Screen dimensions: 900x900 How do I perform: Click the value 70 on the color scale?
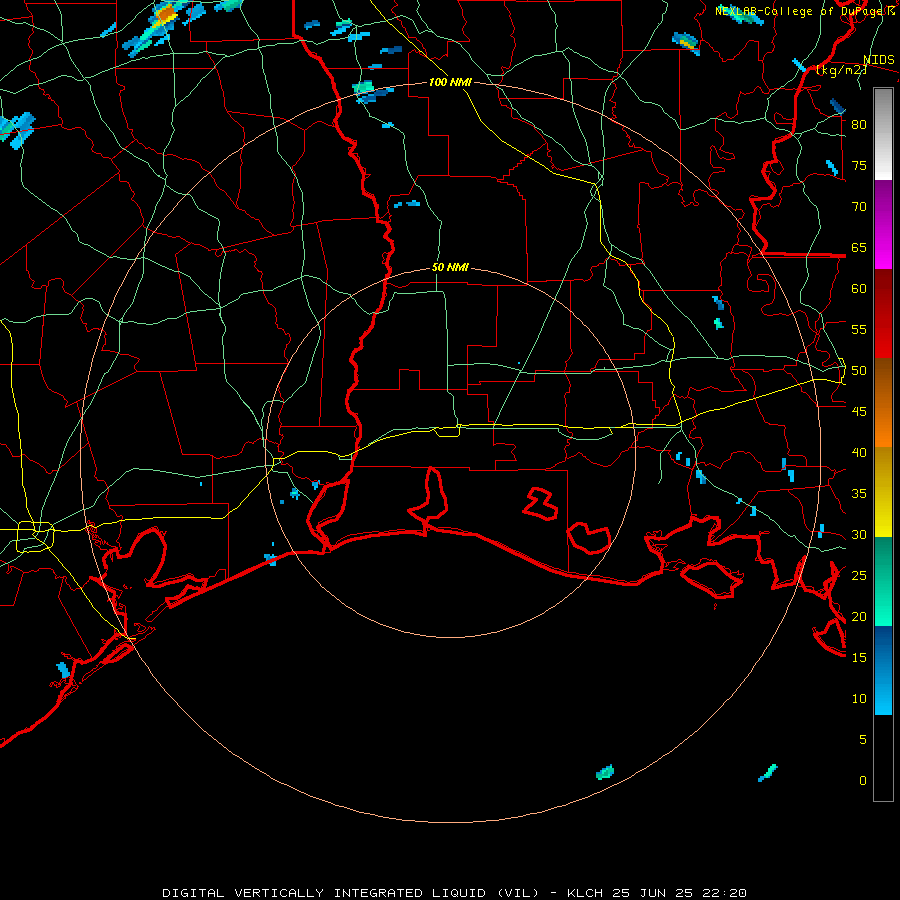point(859,207)
